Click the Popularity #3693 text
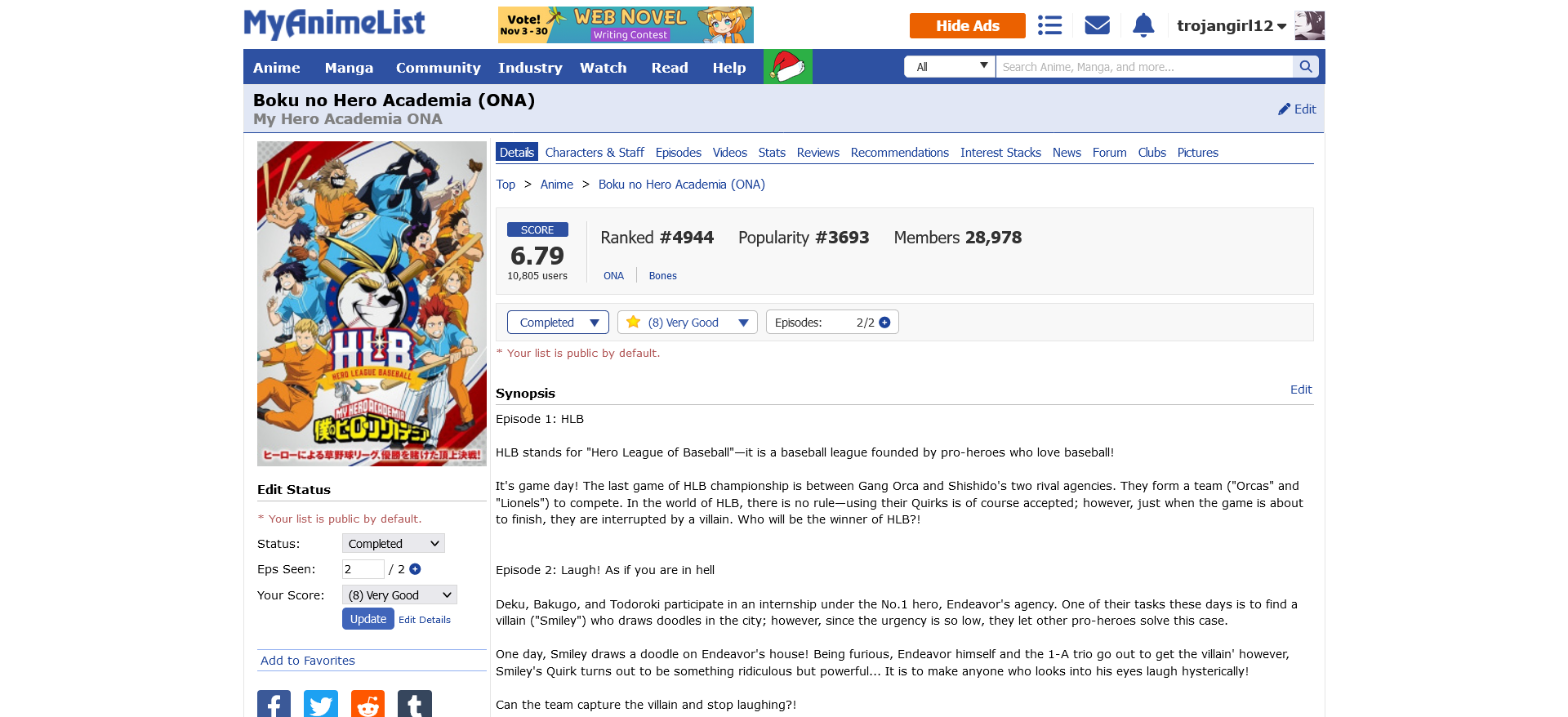 (804, 238)
